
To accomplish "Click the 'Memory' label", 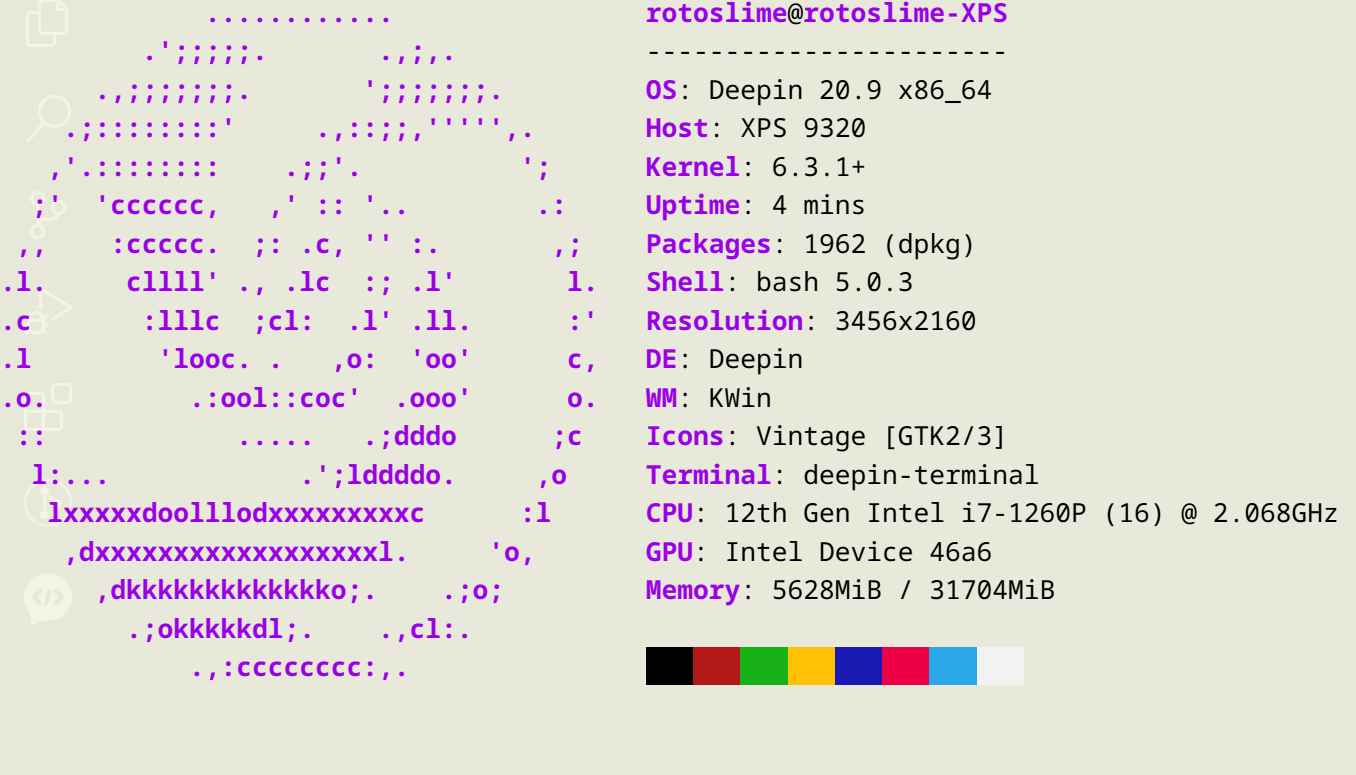I will 693,590.
